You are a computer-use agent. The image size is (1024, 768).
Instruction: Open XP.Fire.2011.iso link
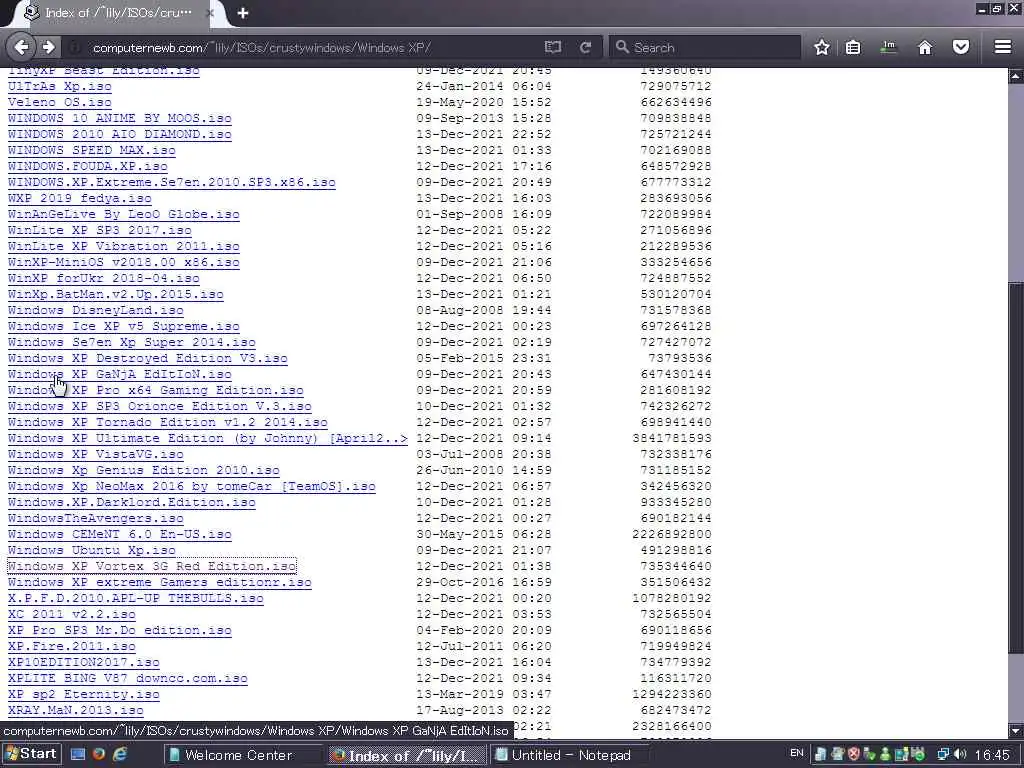point(72,647)
